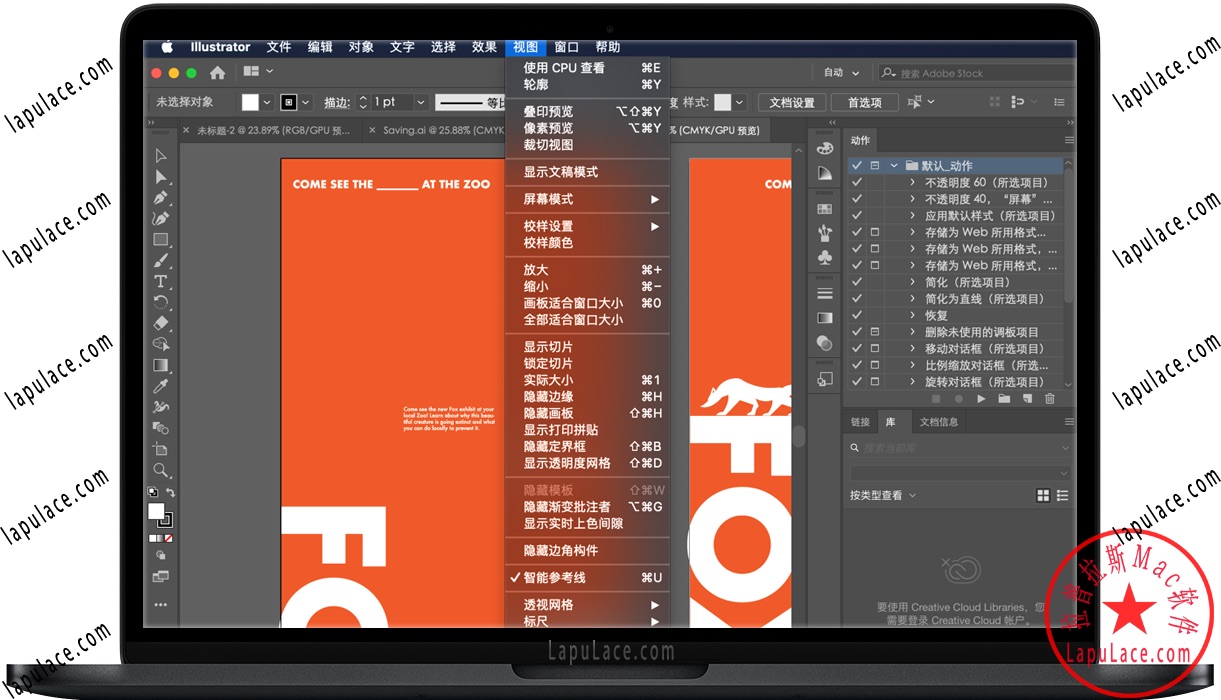Select the Selection tool arrow
The height and width of the screenshot is (700, 1221).
tap(160, 156)
